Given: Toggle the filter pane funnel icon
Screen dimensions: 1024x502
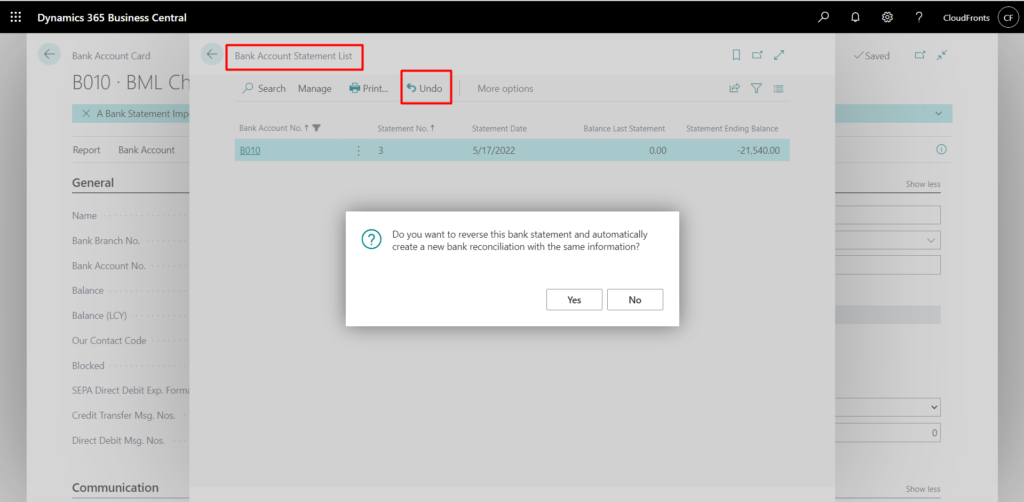Looking at the screenshot, I should 756,88.
